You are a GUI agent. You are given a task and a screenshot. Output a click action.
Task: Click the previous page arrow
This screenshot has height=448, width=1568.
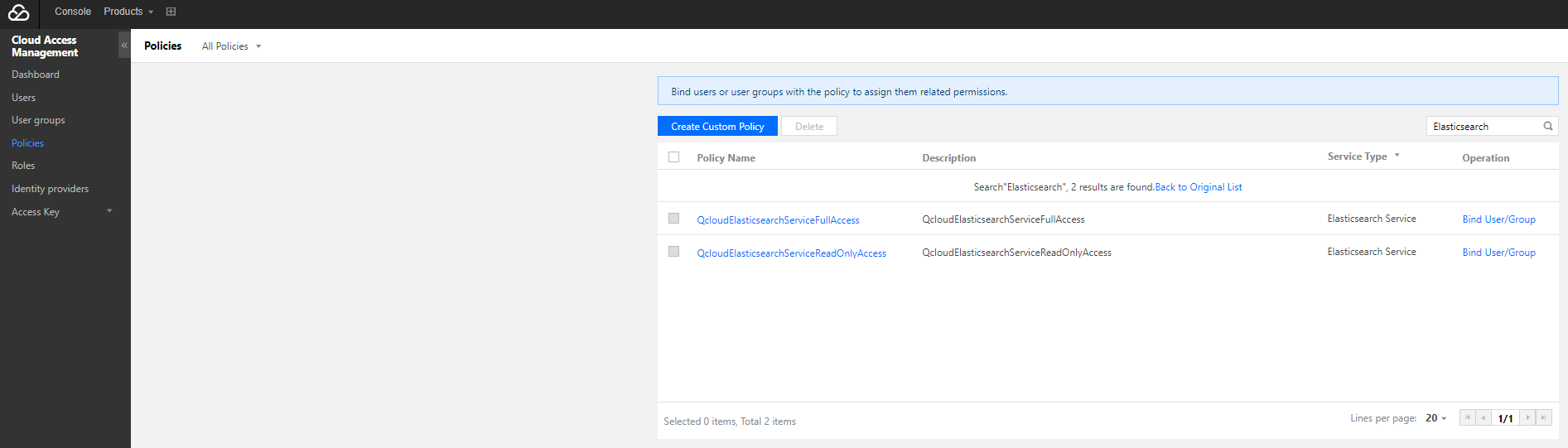pos(1483,418)
